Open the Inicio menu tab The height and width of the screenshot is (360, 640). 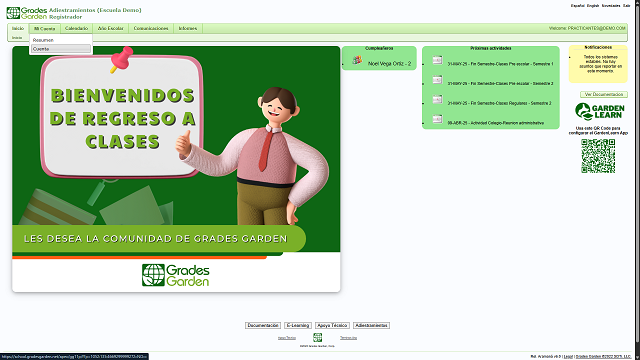pyautogui.click(x=18, y=28)
